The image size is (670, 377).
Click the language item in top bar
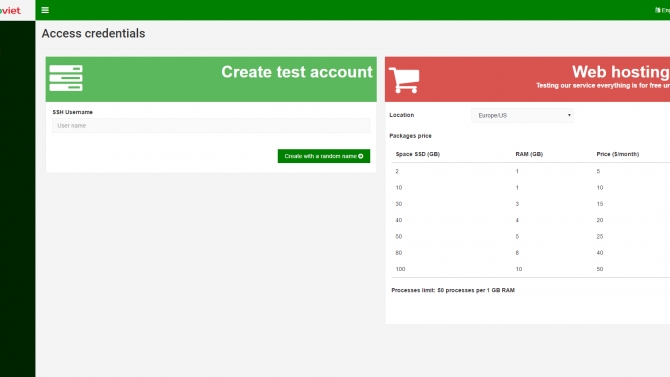(663, 10)
